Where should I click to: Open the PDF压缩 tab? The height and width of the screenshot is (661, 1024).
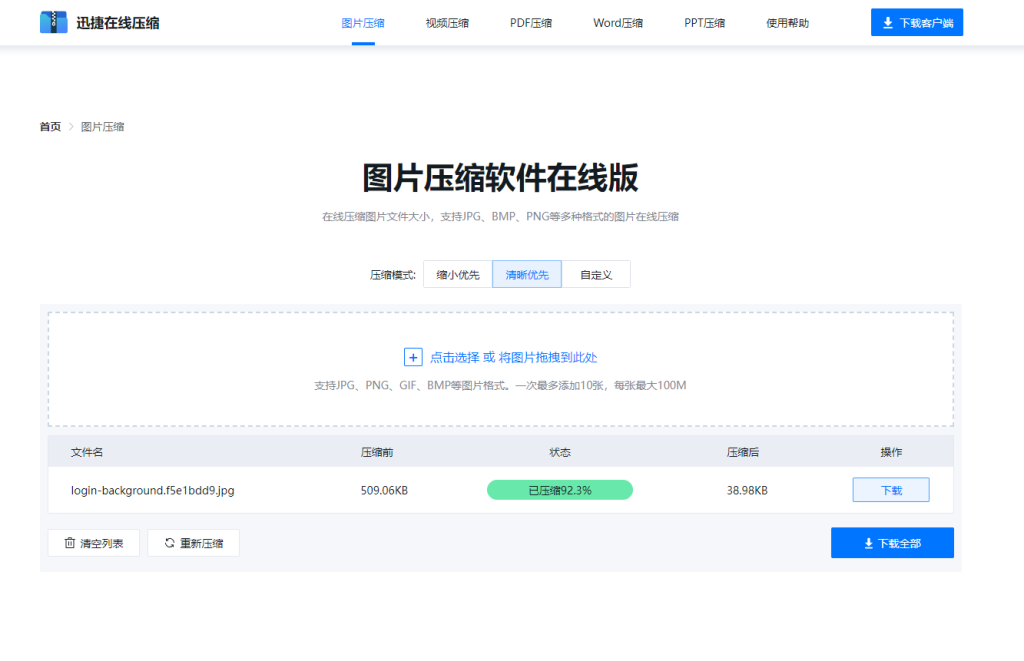pyautogui.click(x=529, y=22)
